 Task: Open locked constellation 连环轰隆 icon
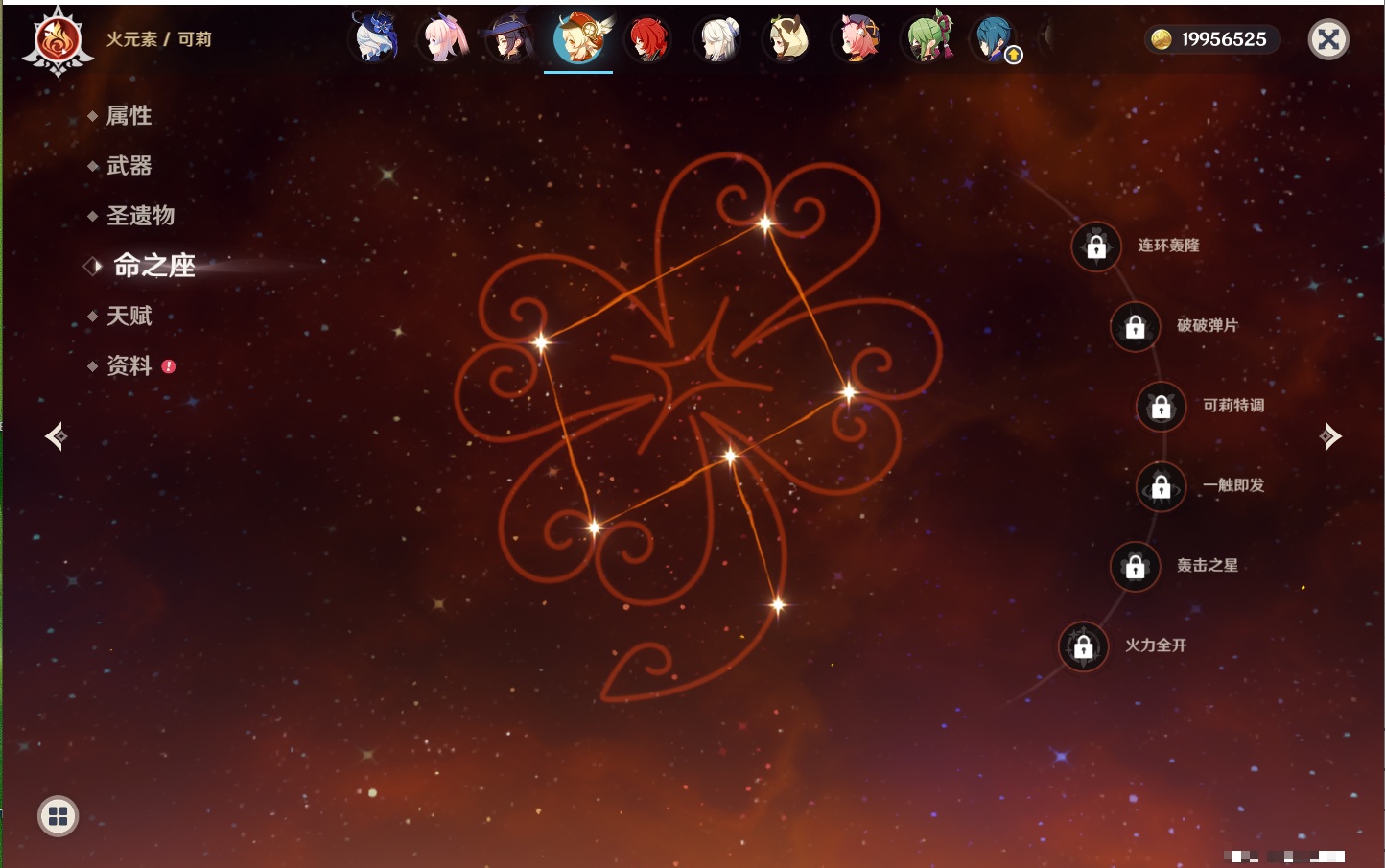(1096, 246)
